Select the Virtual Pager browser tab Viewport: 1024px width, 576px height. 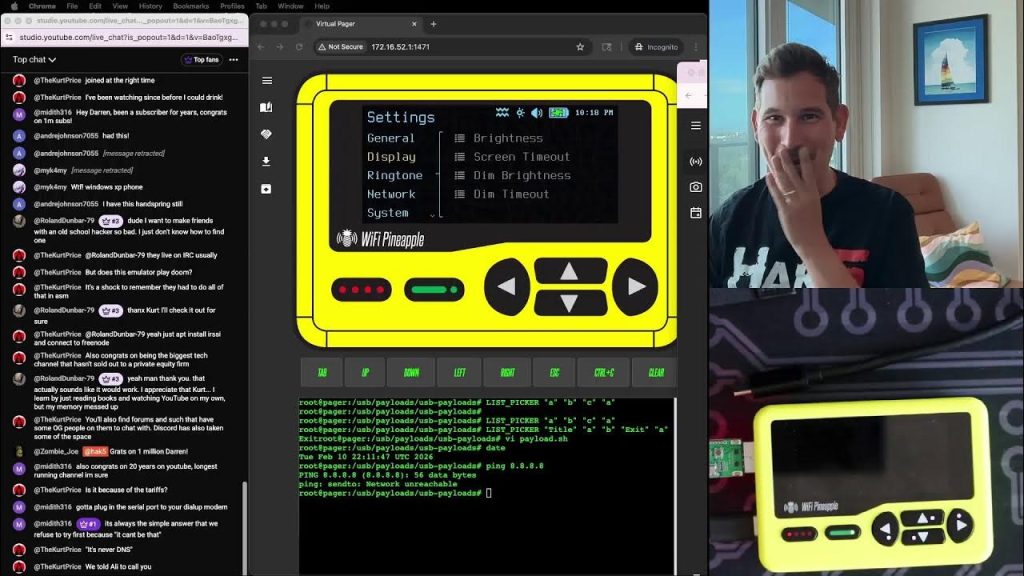(x=362, y=24)
